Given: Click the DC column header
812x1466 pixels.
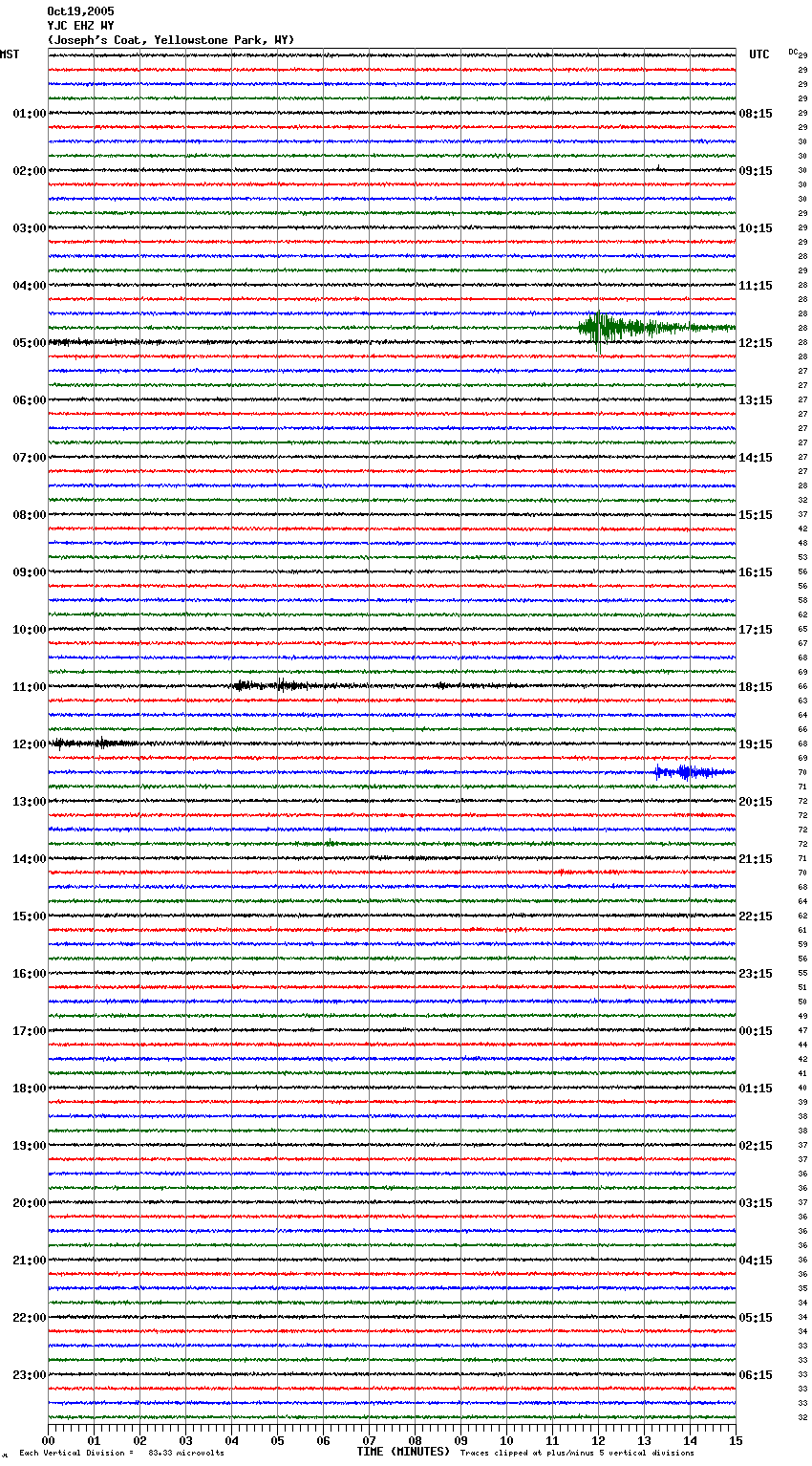Looking at the screenshot, I should click(793, 52).
